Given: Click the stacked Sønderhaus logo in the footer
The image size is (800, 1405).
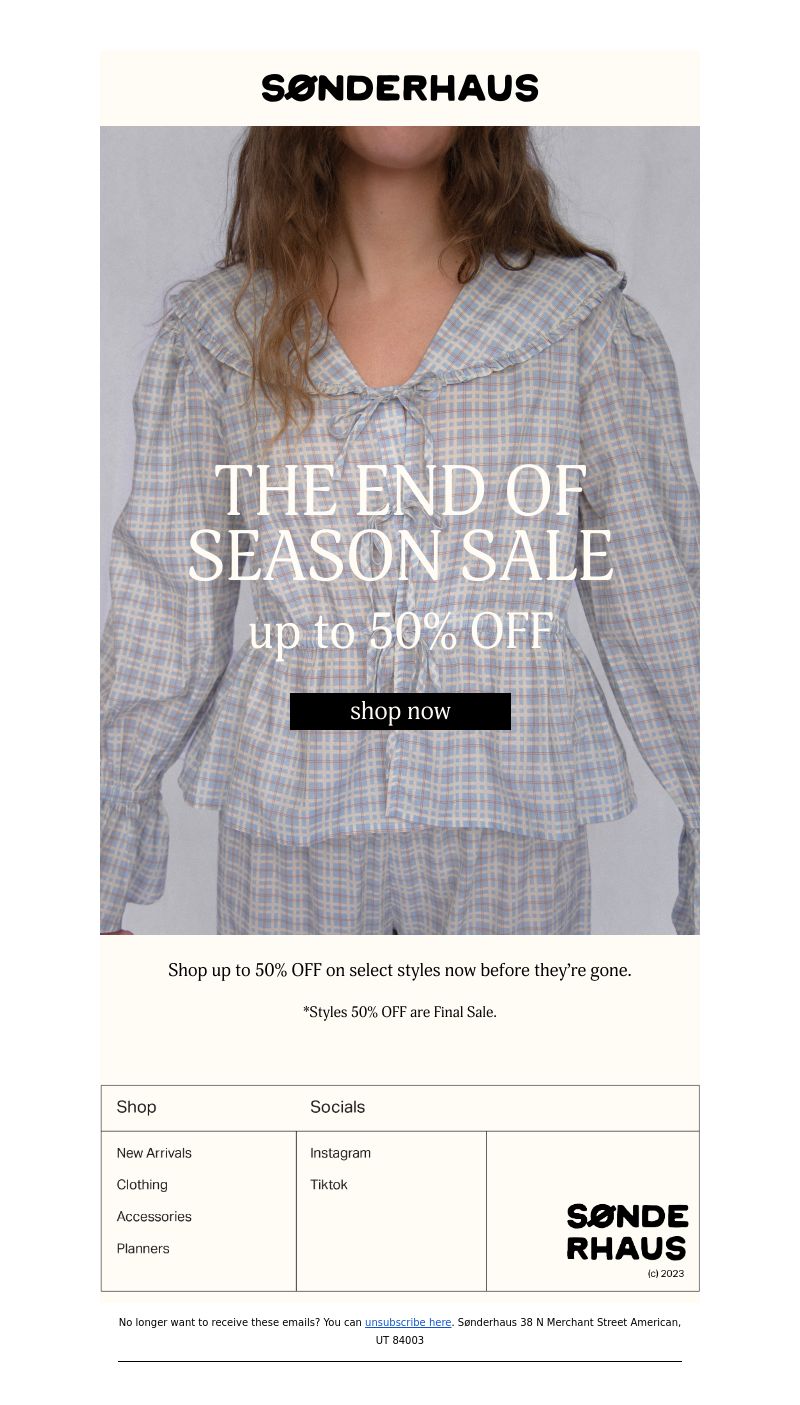Looking at the screenshot, I should pyautogui.click(x=627, y=1232).
